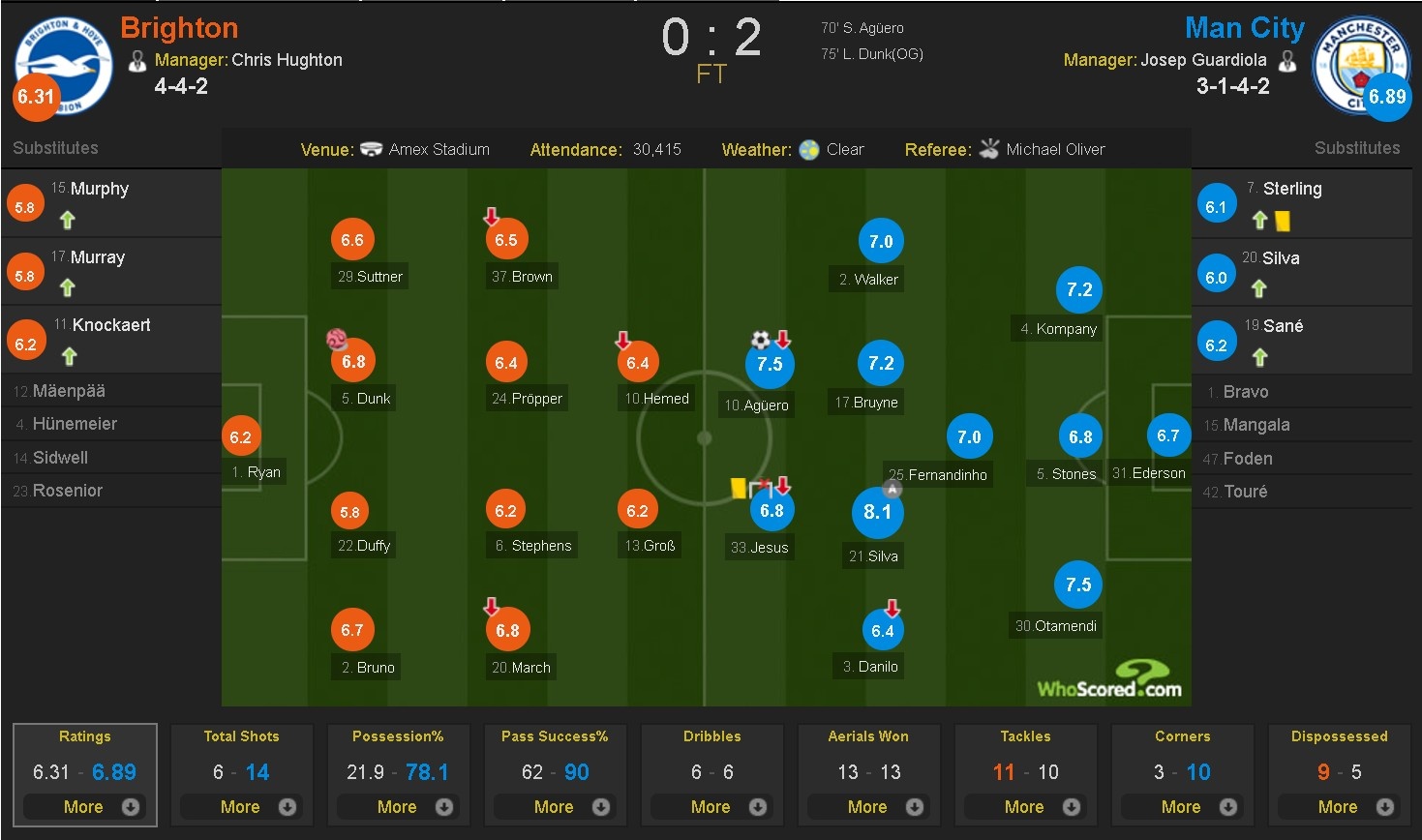Click the own-goal ball icon beside Dunk

pos(337,340)
